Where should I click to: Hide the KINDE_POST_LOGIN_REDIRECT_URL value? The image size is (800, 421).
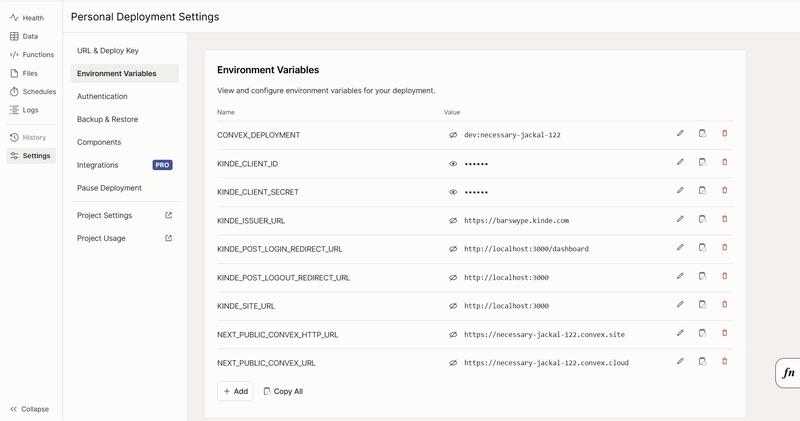[453, 249]
